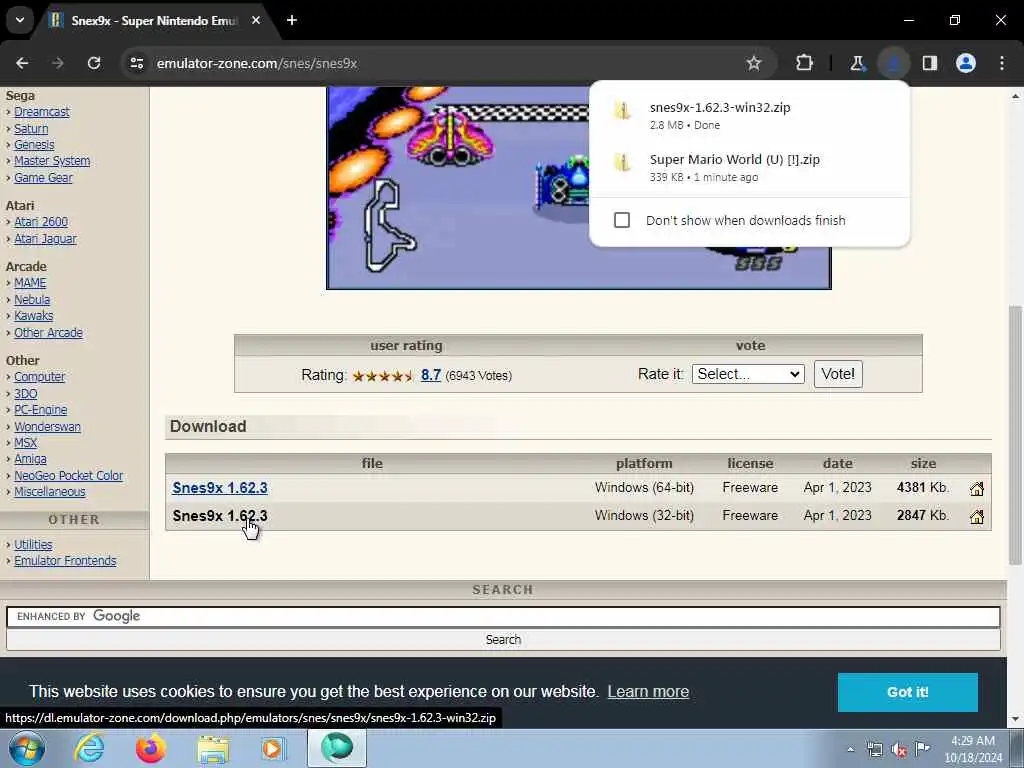This screenshot has width=1024, height=768.
Task: Download Snes9x 1.62.3 Windows 64-bit
Action: coord(220,488)
